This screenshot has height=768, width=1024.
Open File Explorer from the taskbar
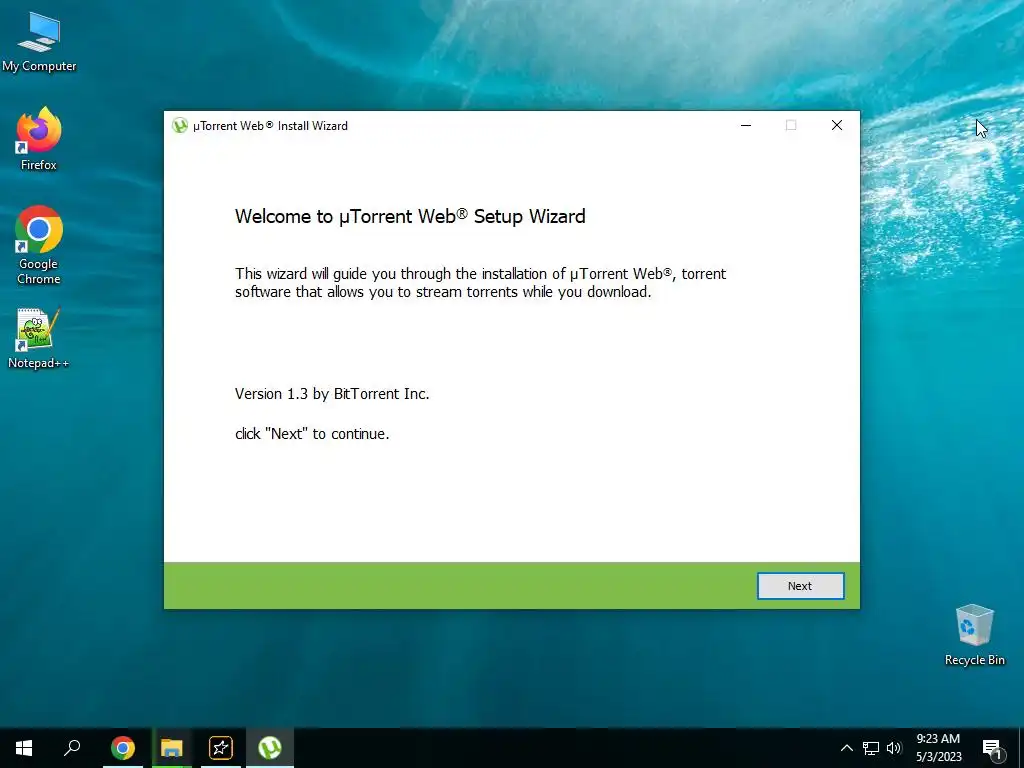[172, 748]
